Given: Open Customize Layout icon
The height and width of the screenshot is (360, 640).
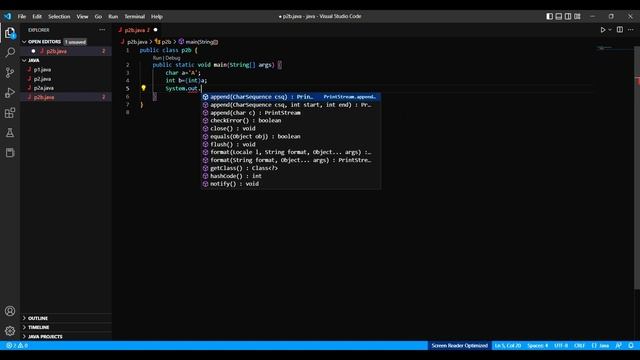Looking at the screenshot, I should click(577, 16).
